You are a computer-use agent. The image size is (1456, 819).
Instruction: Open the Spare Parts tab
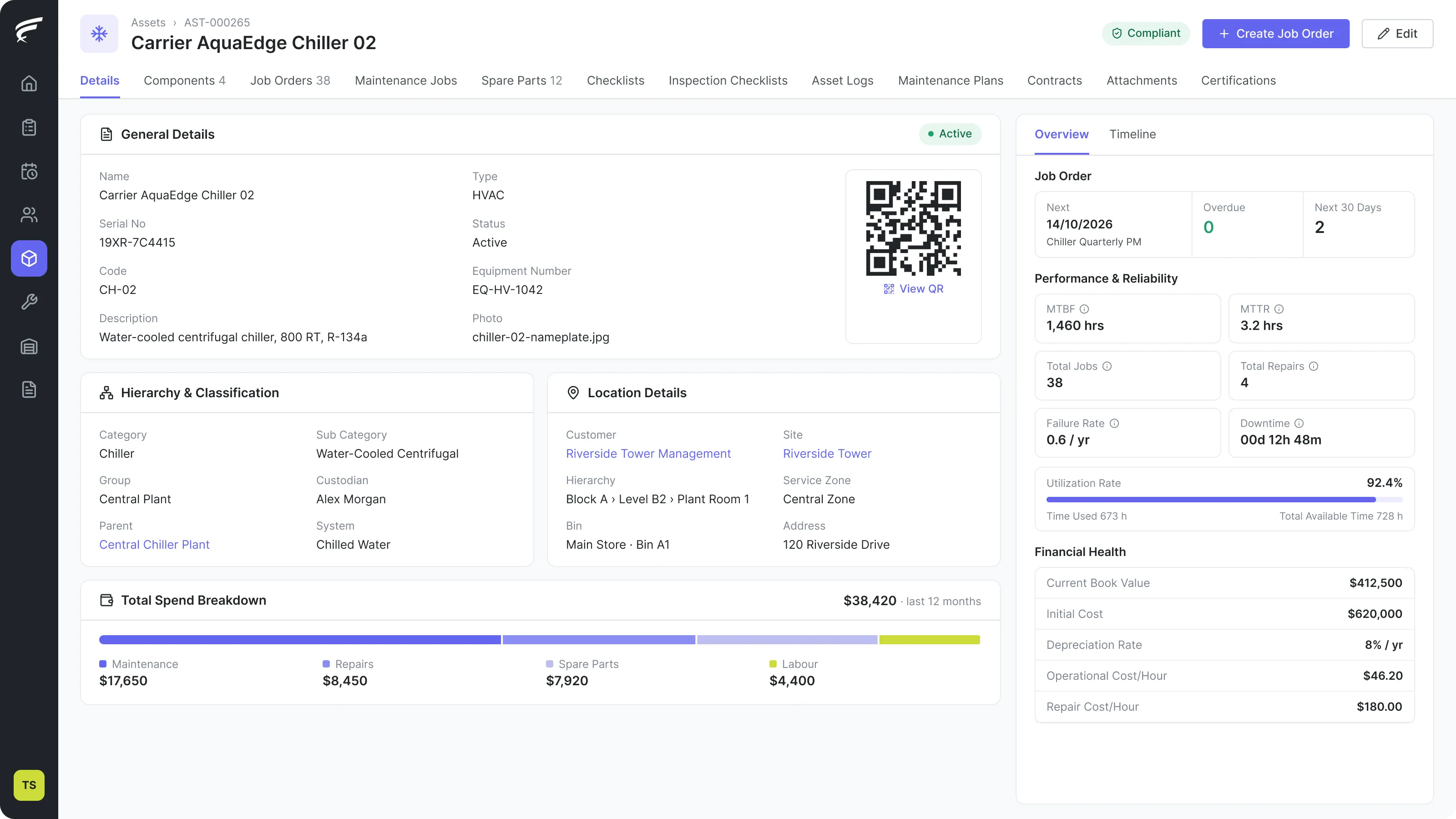pos(522,80)
